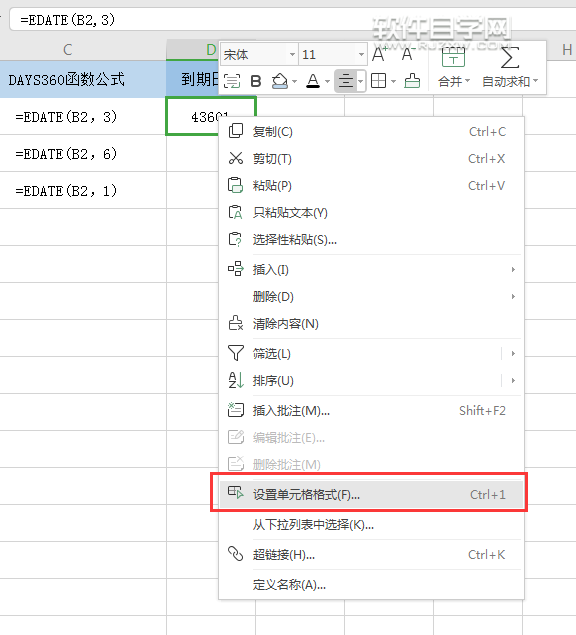Click the hyperlink chain icon
This screenshot has width=576, height=635.
[x=236, y=554]
